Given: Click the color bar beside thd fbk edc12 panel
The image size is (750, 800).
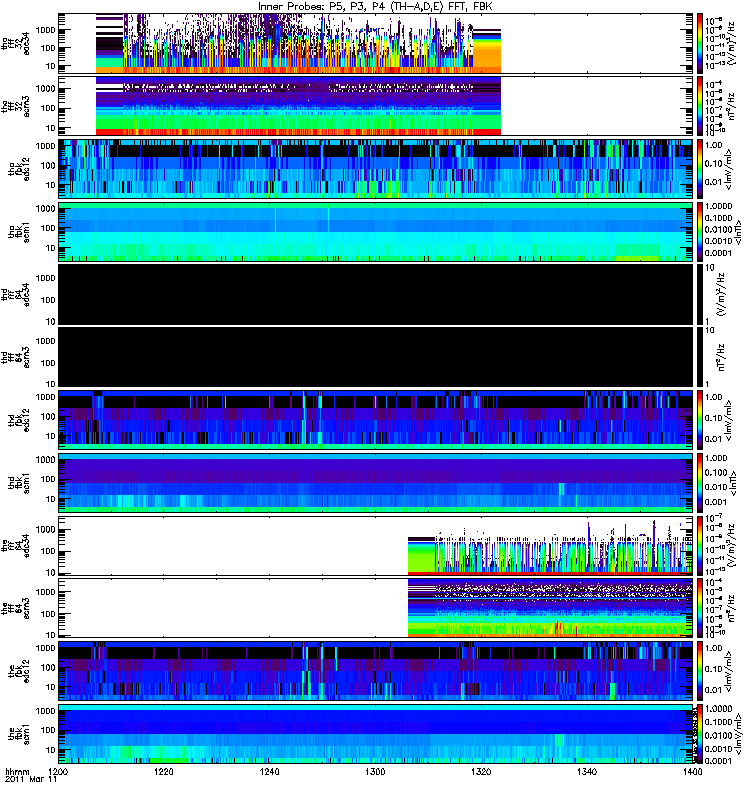Looking at the screenshot, I should 700,420.
